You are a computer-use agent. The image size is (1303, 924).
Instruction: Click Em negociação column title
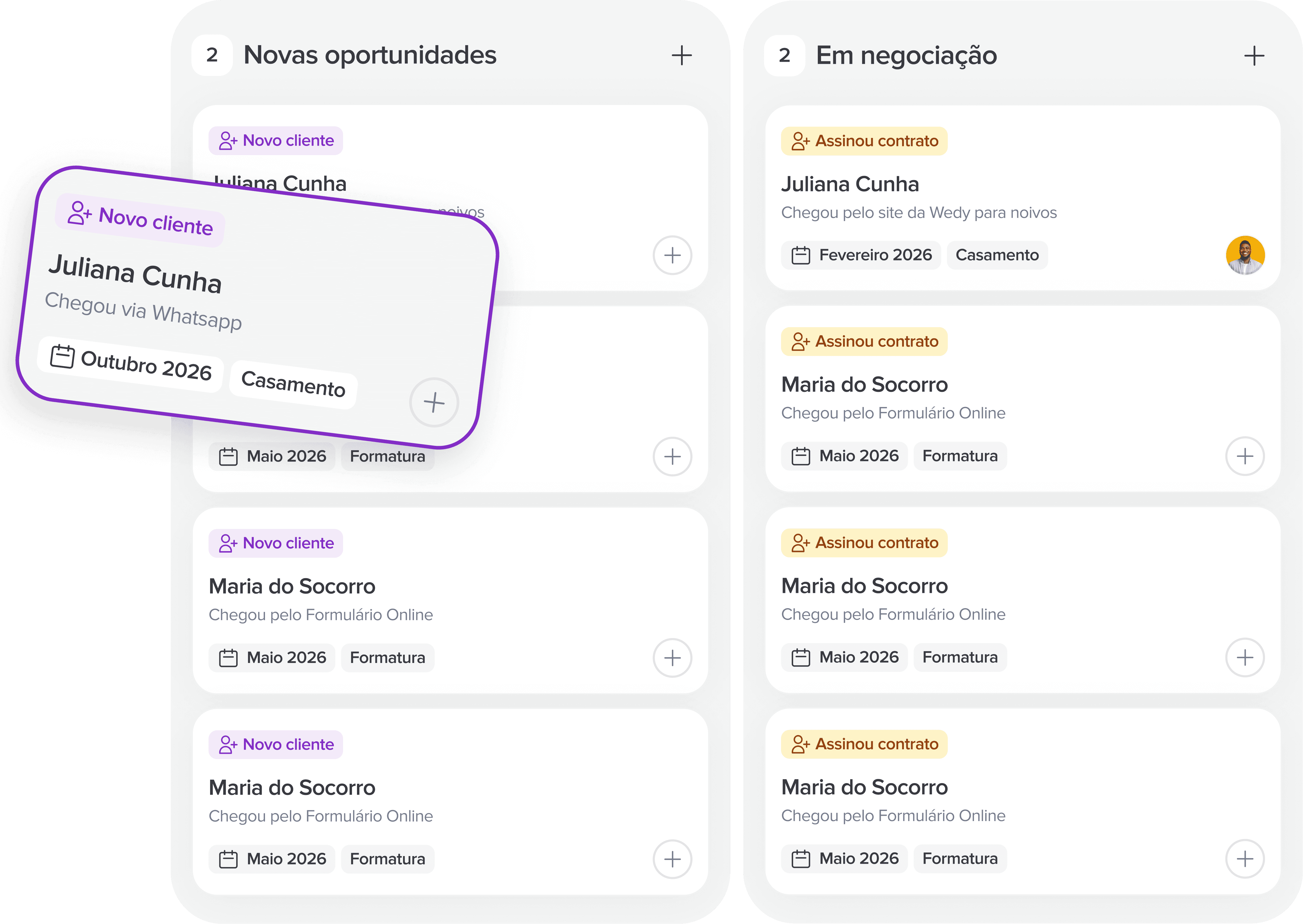click(906, 56)
